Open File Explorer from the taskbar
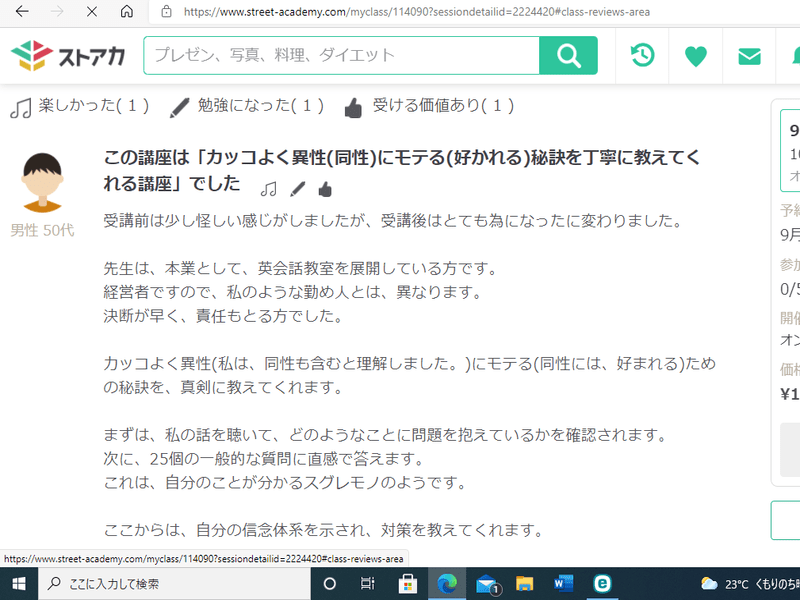Viewport: 800px width, 600px height. [524, 583]
